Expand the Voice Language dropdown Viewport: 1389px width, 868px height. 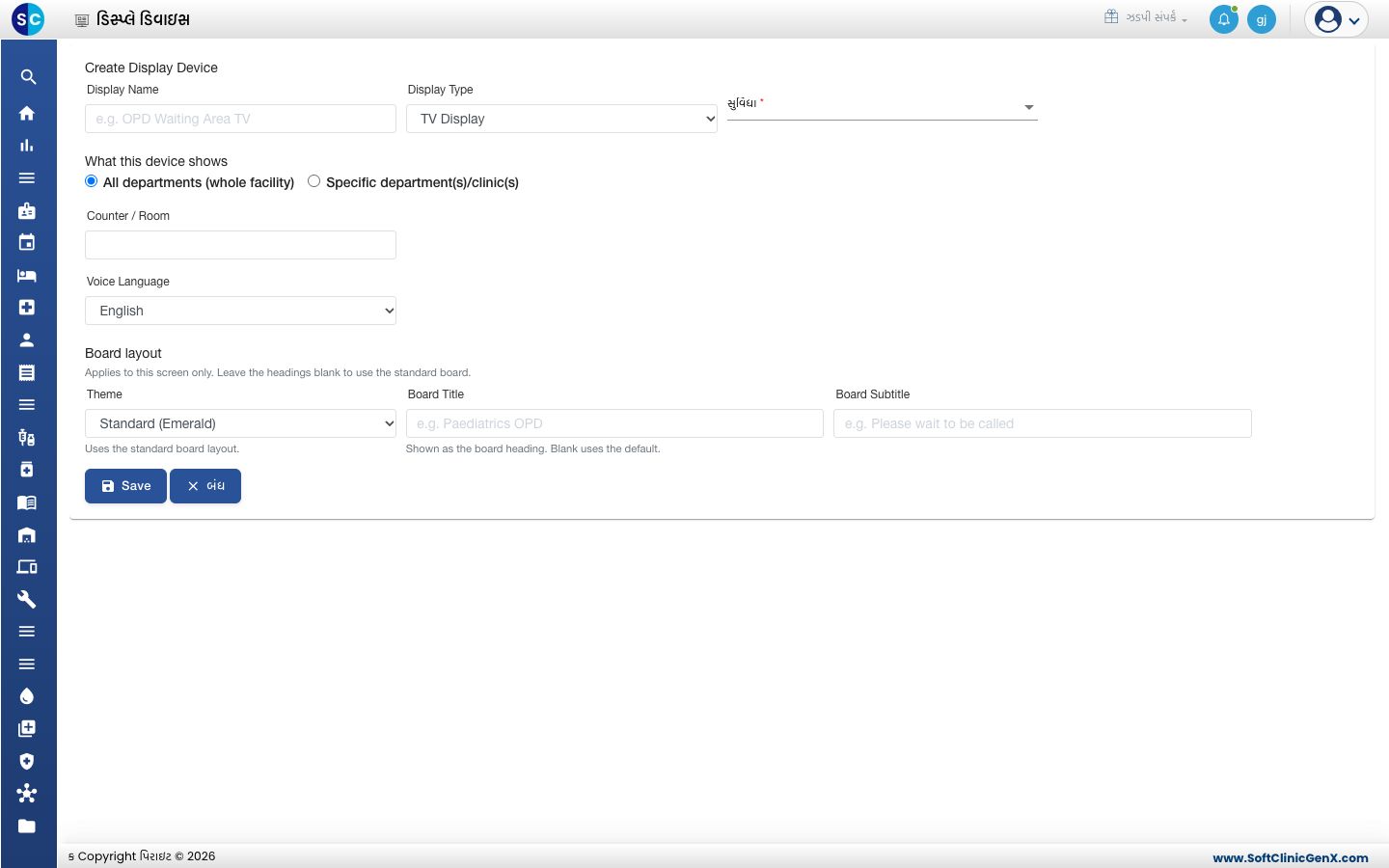coord(240,311)
